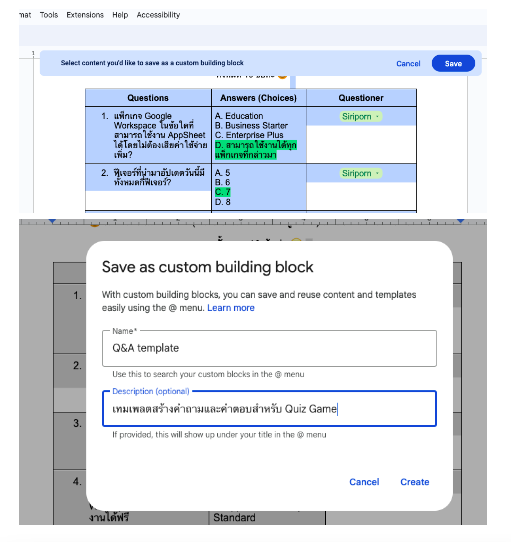This screenshot has height=542, width=511.
Task: Select answer A. Education
Action: point(239,116)
